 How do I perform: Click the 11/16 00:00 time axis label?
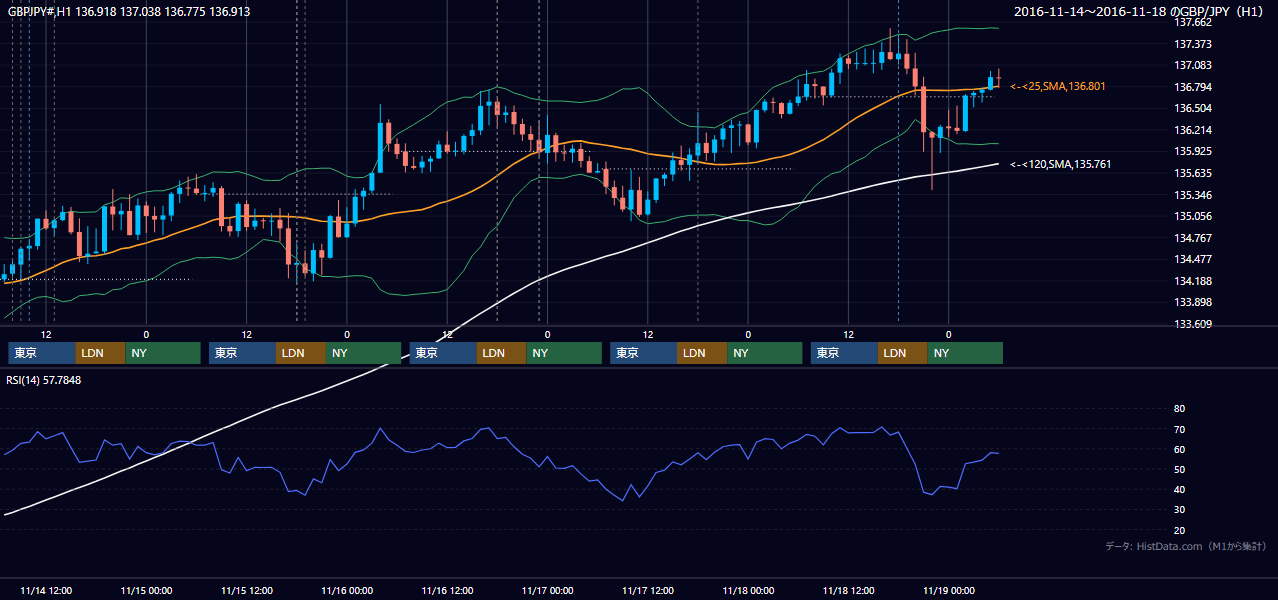pyautogui.click(x=347, y=590)
